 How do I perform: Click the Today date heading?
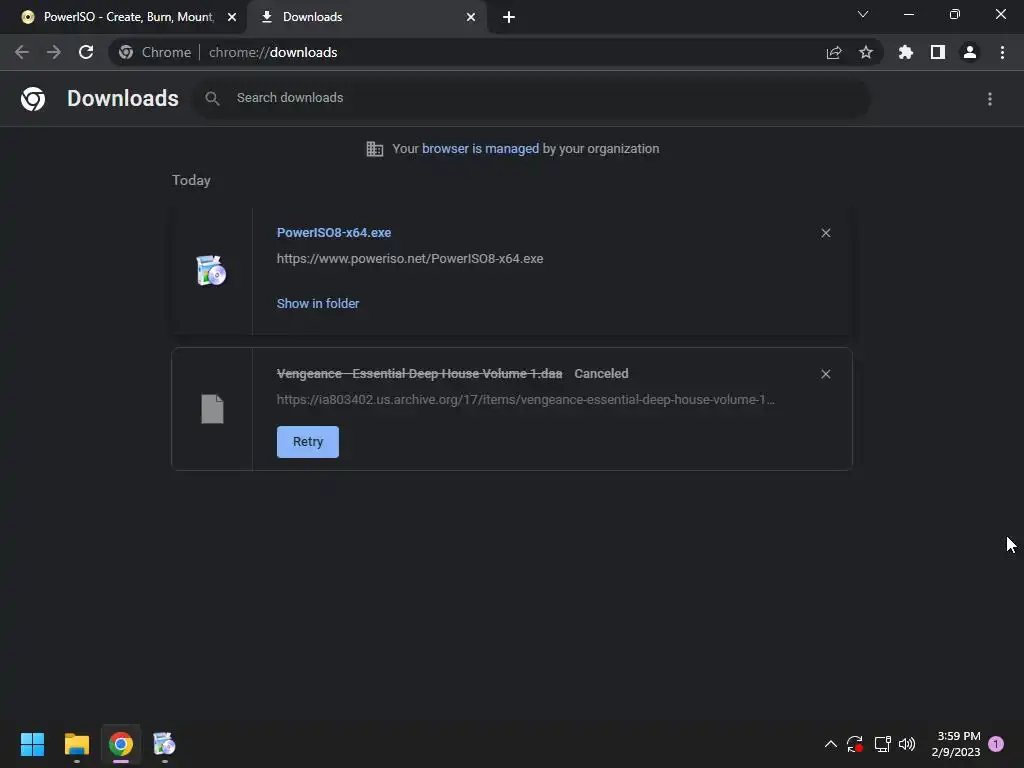point(191,180)
